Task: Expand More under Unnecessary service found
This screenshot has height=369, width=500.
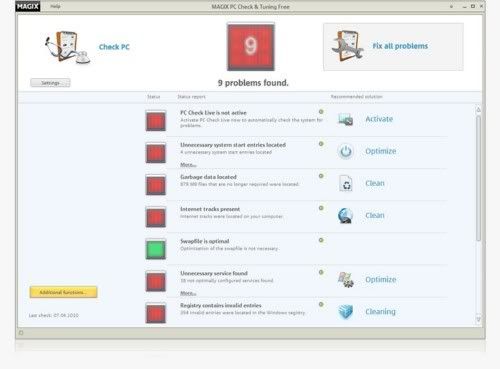Action: tap(188, 293)
